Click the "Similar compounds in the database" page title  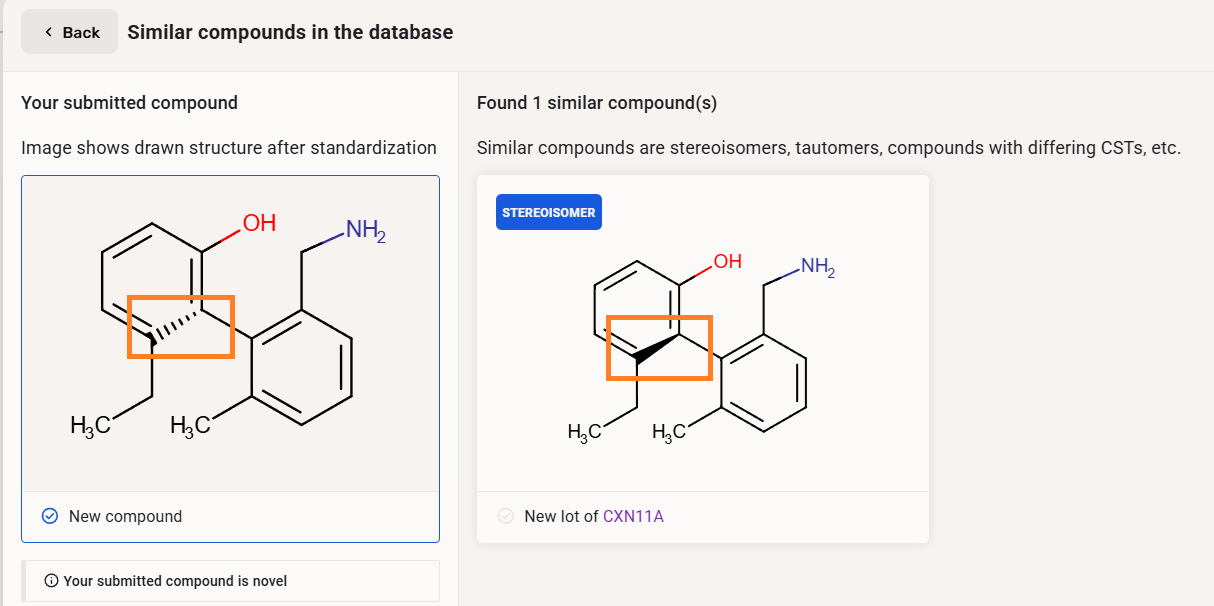[x=290, y=32]
